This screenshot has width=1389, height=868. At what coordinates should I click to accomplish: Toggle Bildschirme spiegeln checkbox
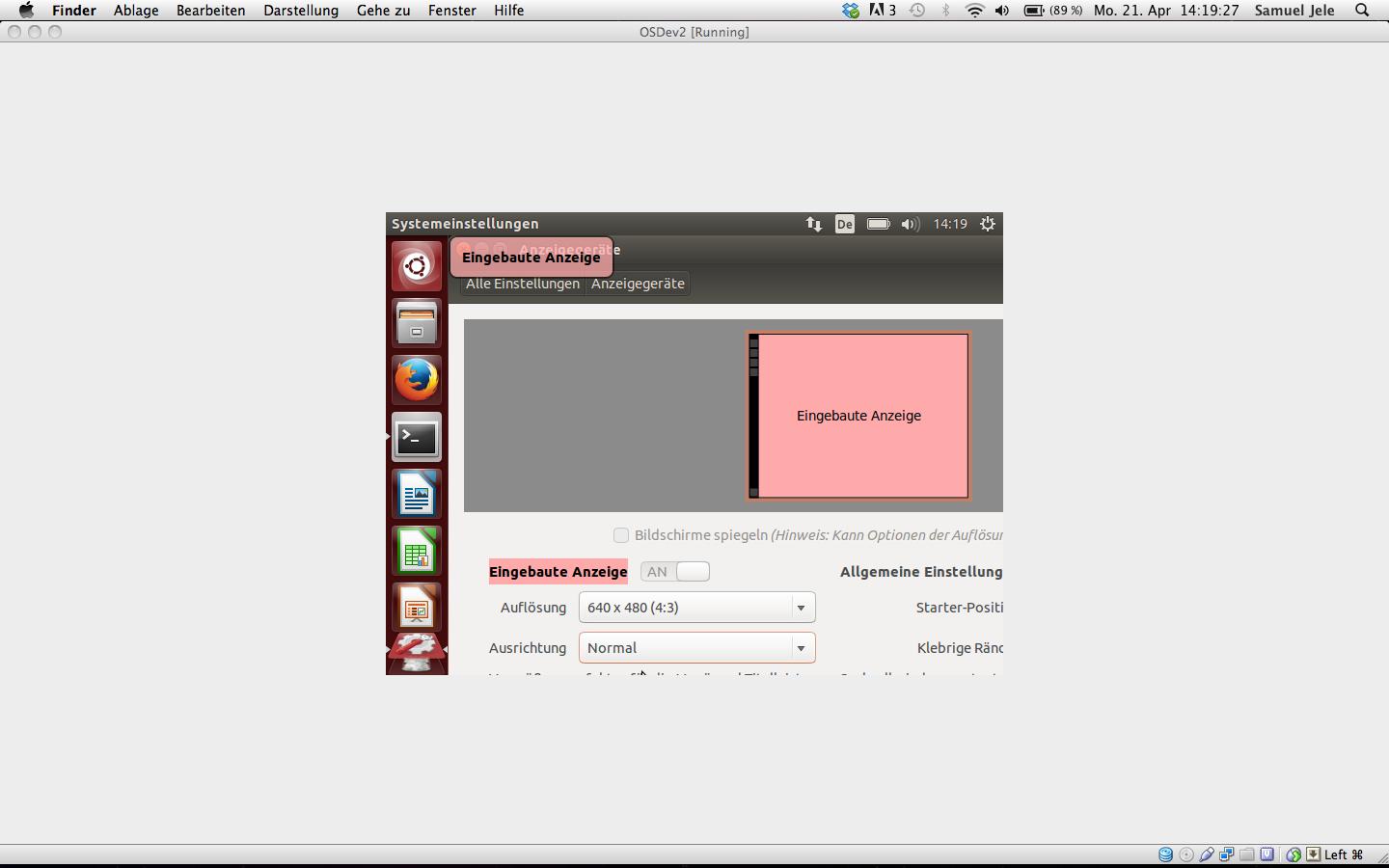(621, 535)
